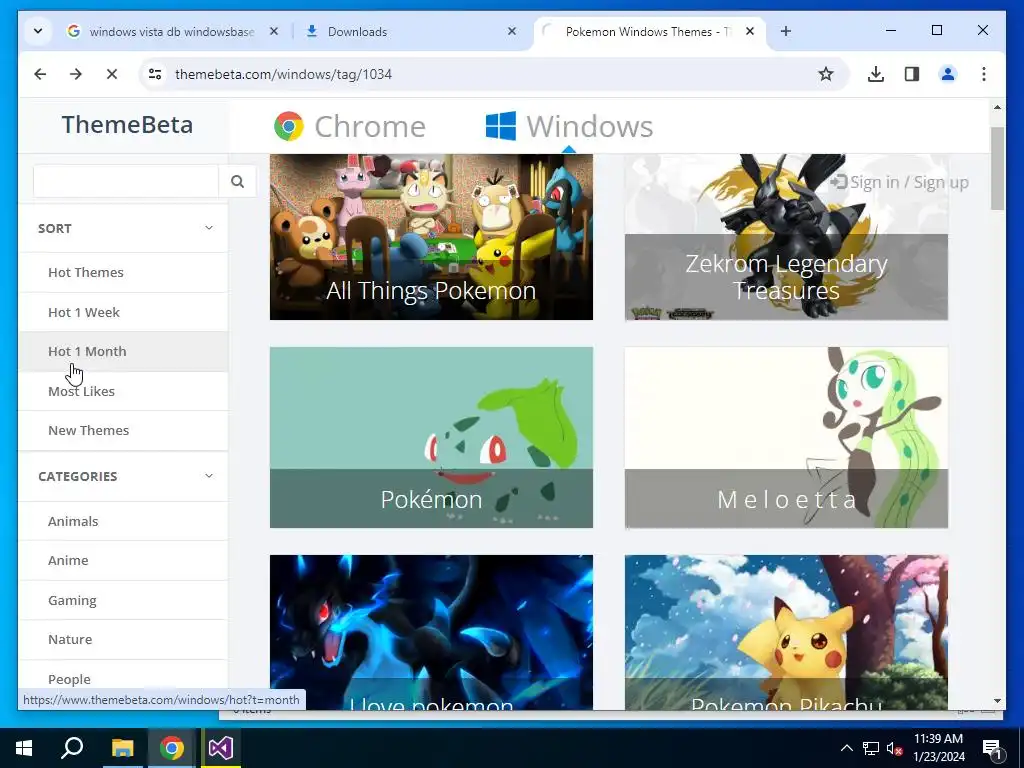This screenshot has width=1024, height=768.
Task: Open Chrome downloads icon in toolbar
Action: (x=876, y=74)
